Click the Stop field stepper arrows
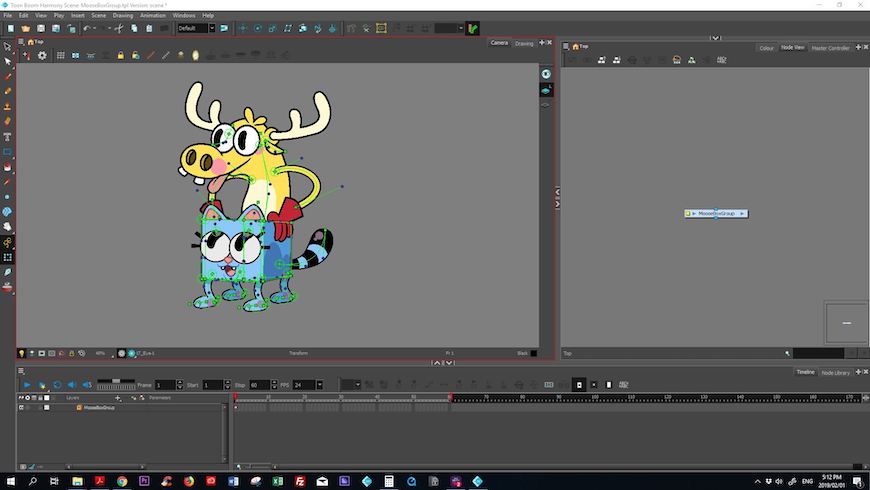This screenshot has height=490, width=870. [x=274, y=385]
